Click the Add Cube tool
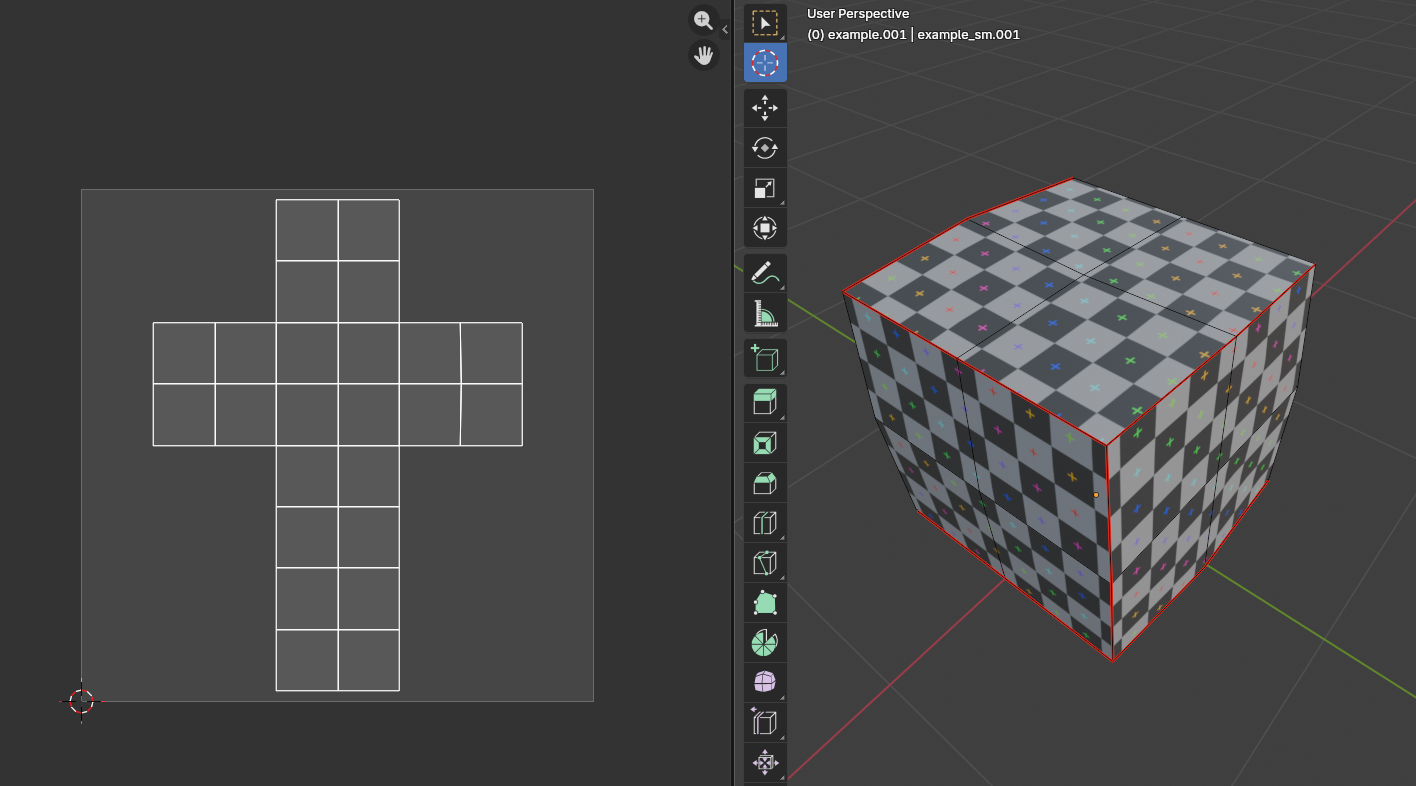This screenshot has width=1416, height=786. 765,358
